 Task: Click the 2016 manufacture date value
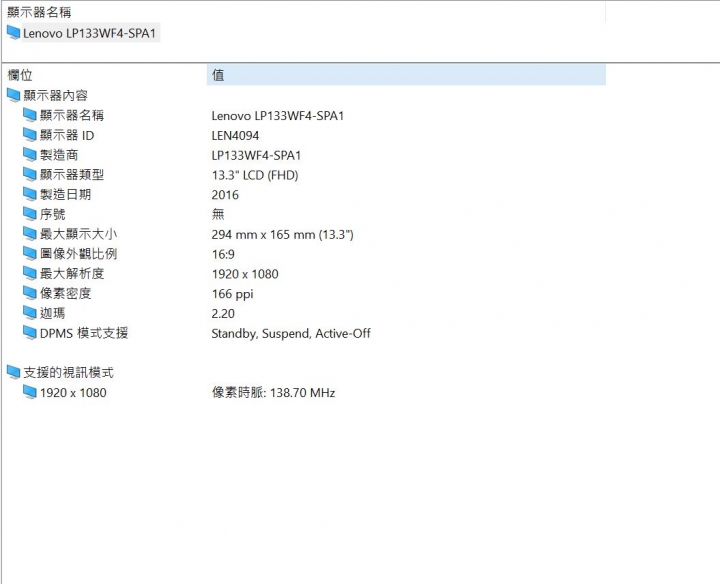[x=225, y=195]
